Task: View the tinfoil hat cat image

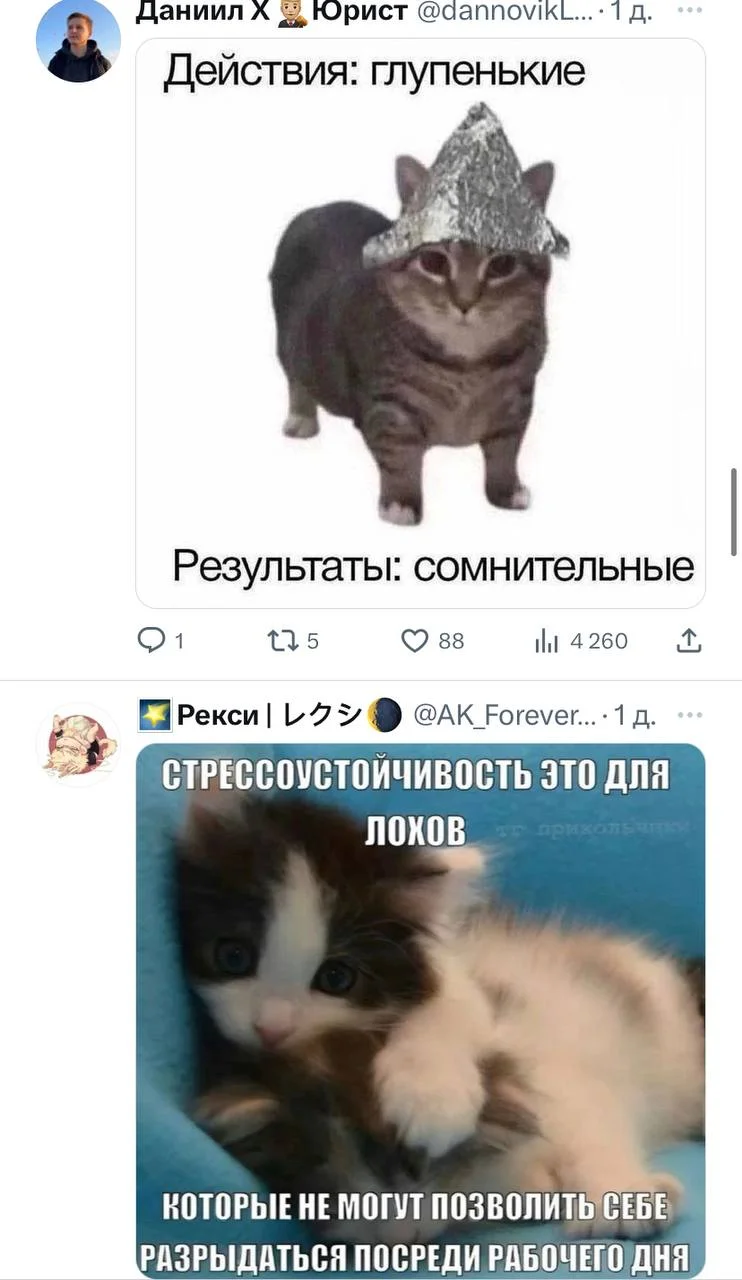Action: pyautogui.click(x=420, y=323)
